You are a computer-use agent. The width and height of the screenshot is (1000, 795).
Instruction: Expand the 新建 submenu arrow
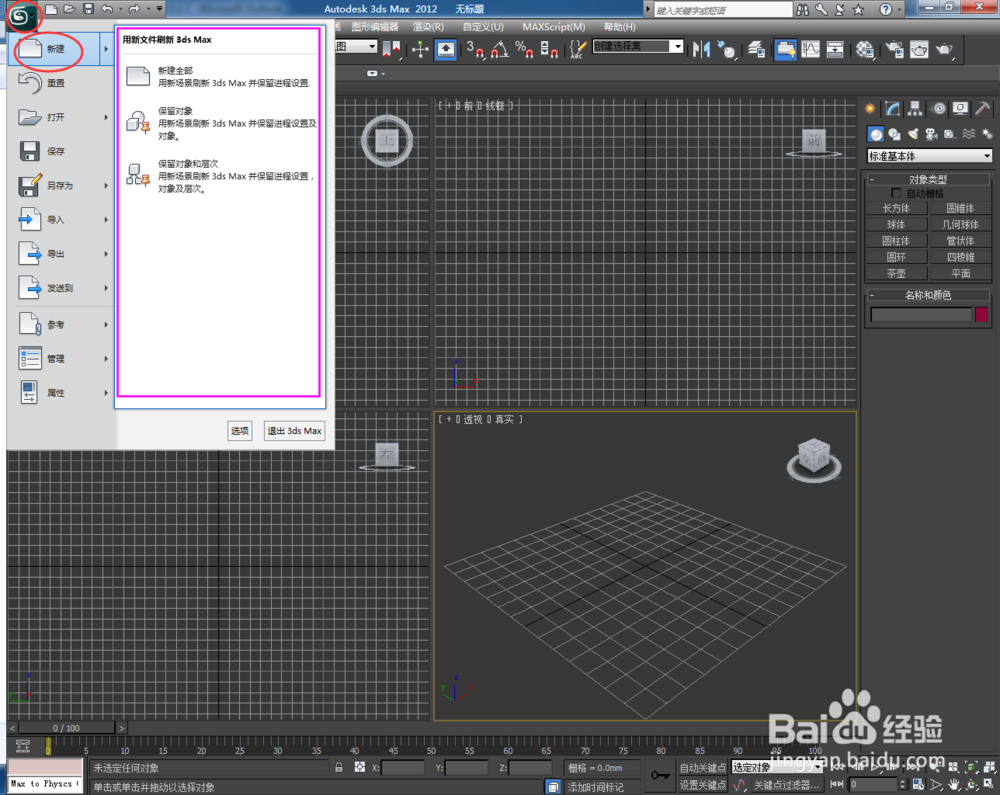tap(106, 49)
